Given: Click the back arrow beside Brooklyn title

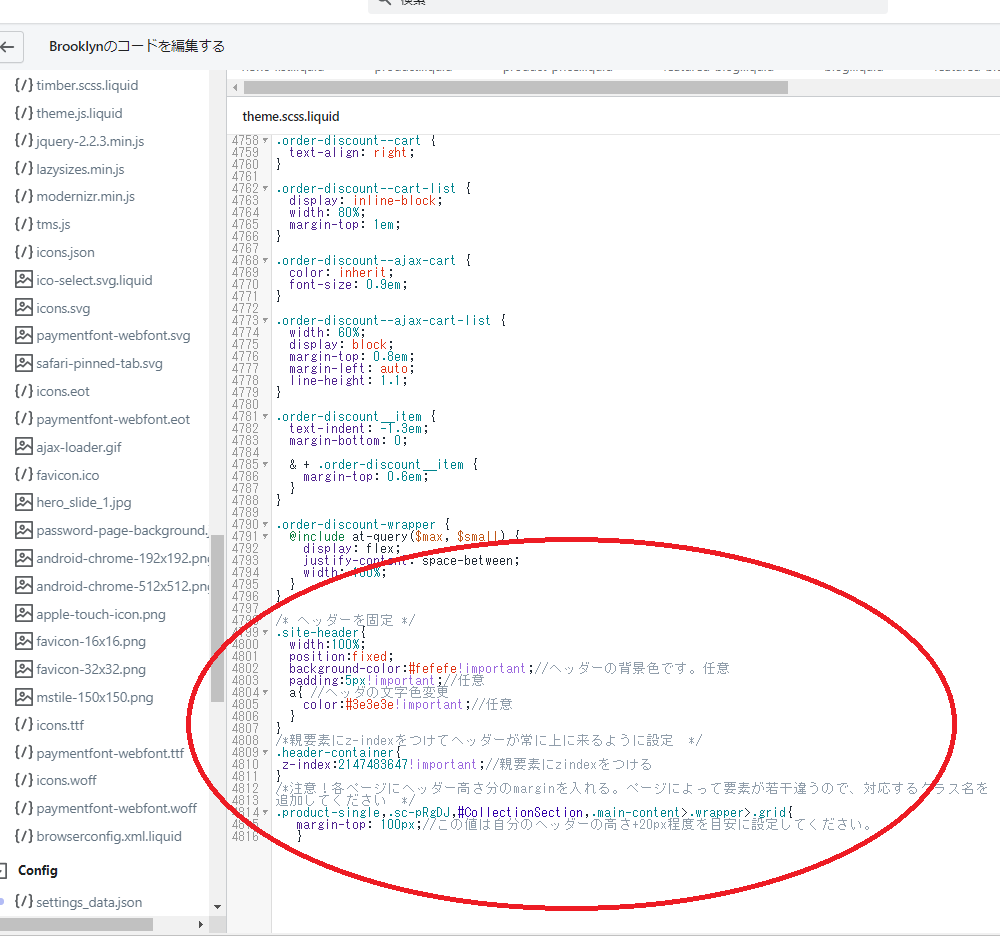Looking at the screenshot, I should point(8,46).
